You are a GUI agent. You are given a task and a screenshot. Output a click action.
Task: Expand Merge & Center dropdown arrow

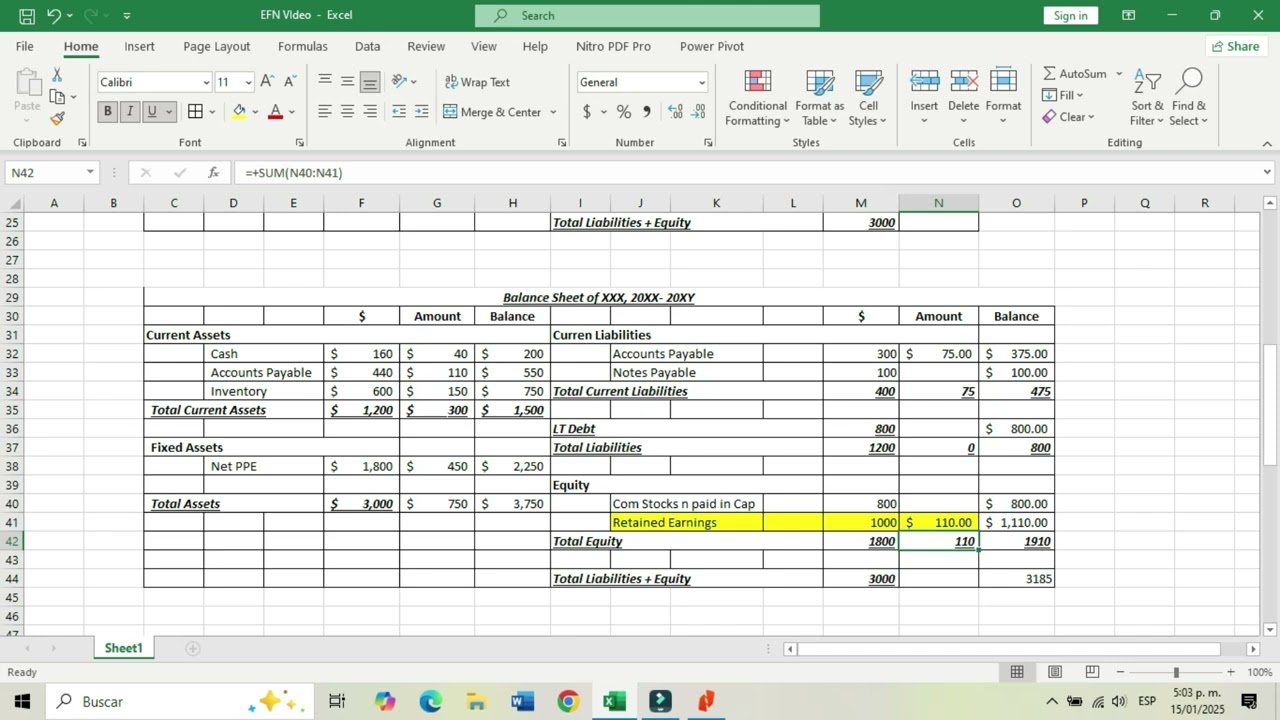pos(553,112)
